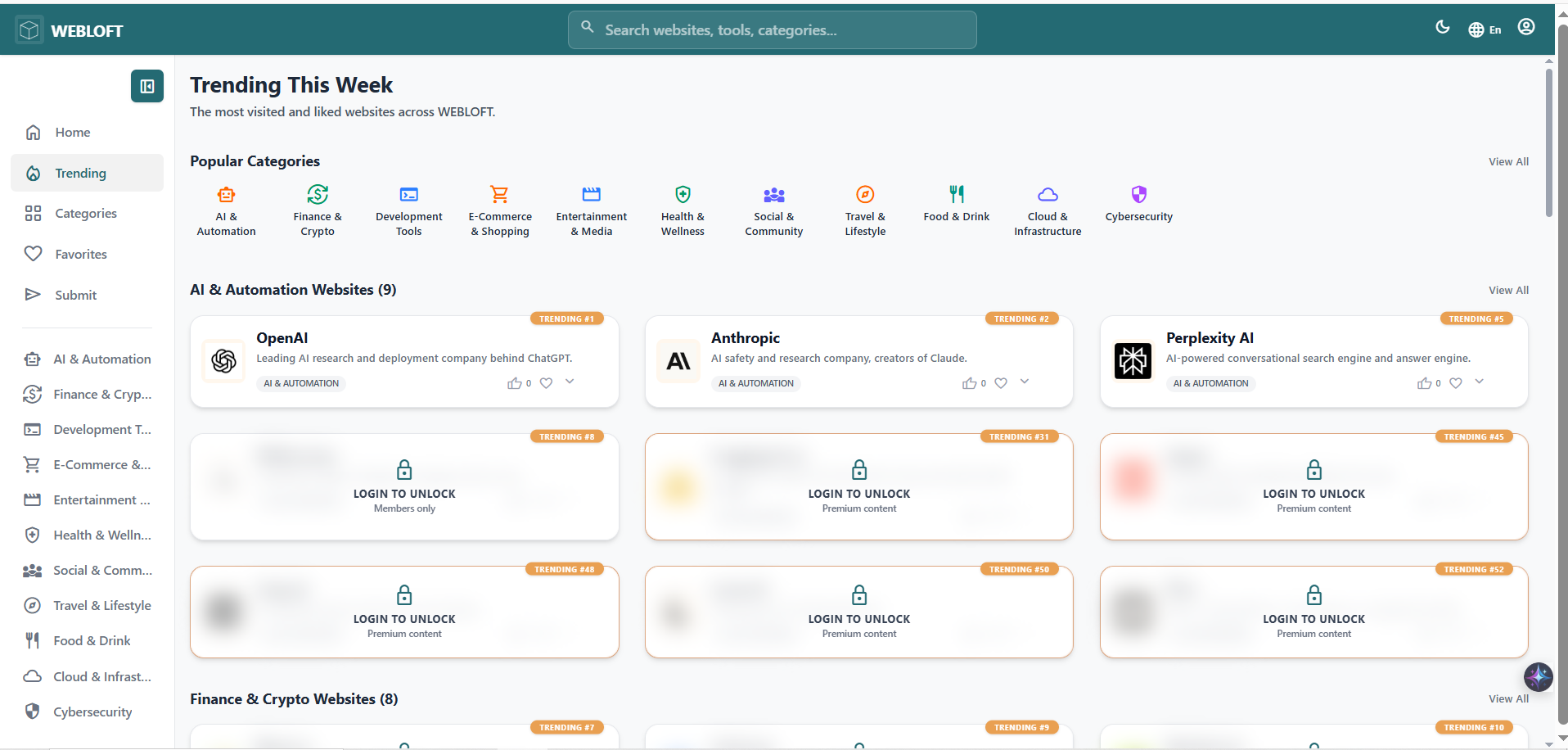
Task: Open the Submit page
Action: point(75,295)
